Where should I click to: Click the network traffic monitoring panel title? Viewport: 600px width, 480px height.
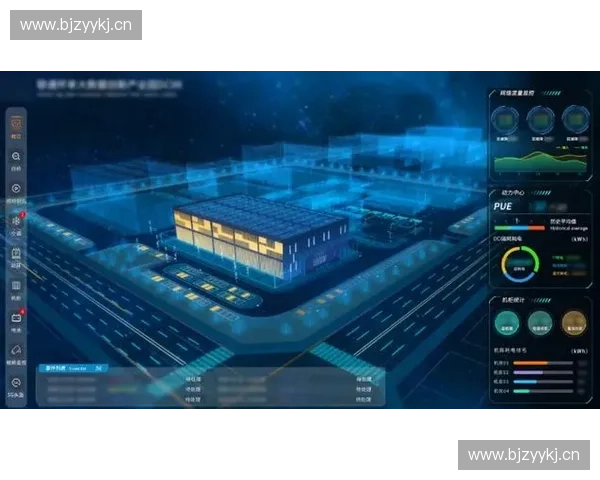point(517,93)
